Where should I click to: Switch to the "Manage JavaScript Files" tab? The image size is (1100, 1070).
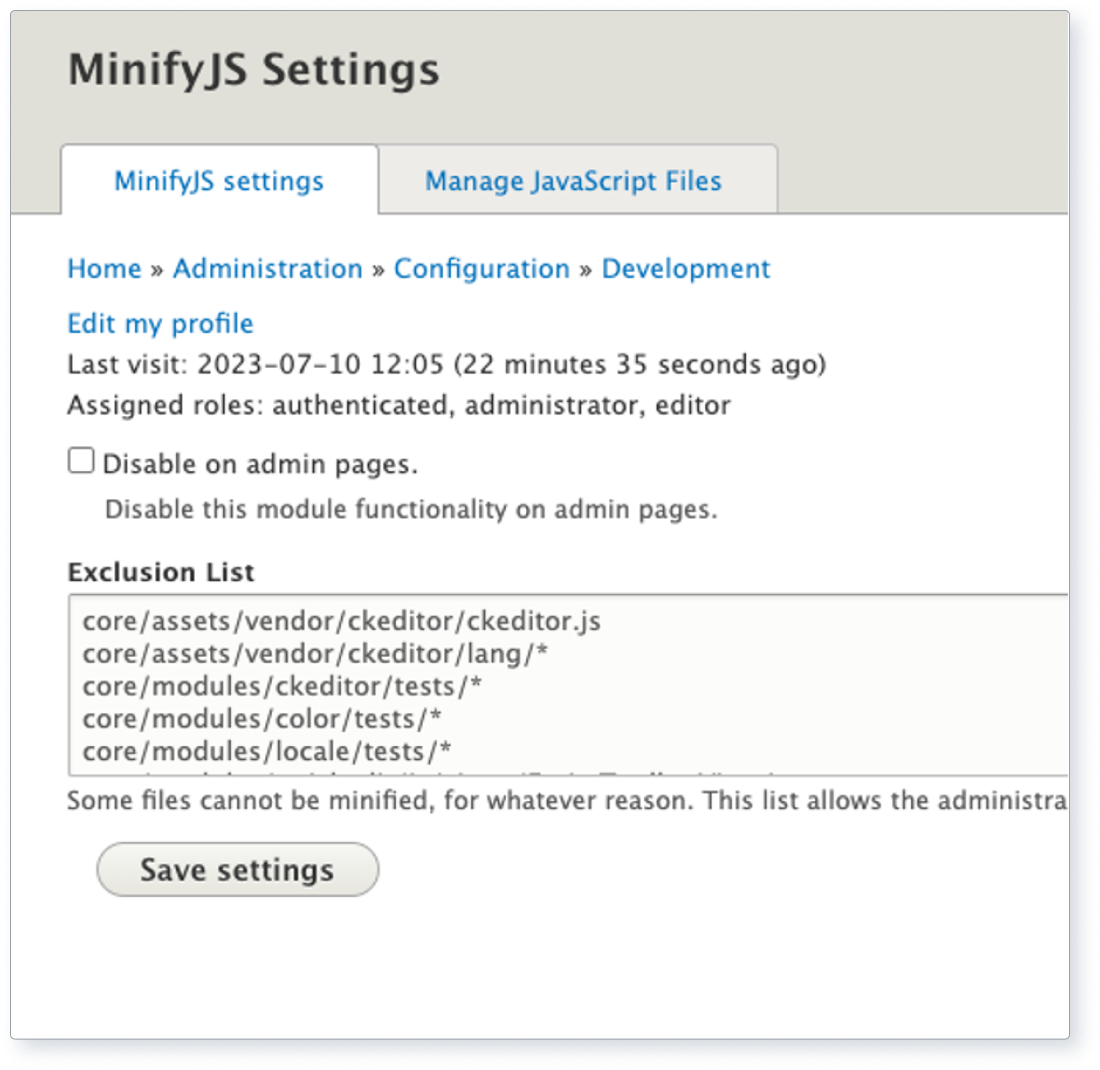[x=573, y=181]
